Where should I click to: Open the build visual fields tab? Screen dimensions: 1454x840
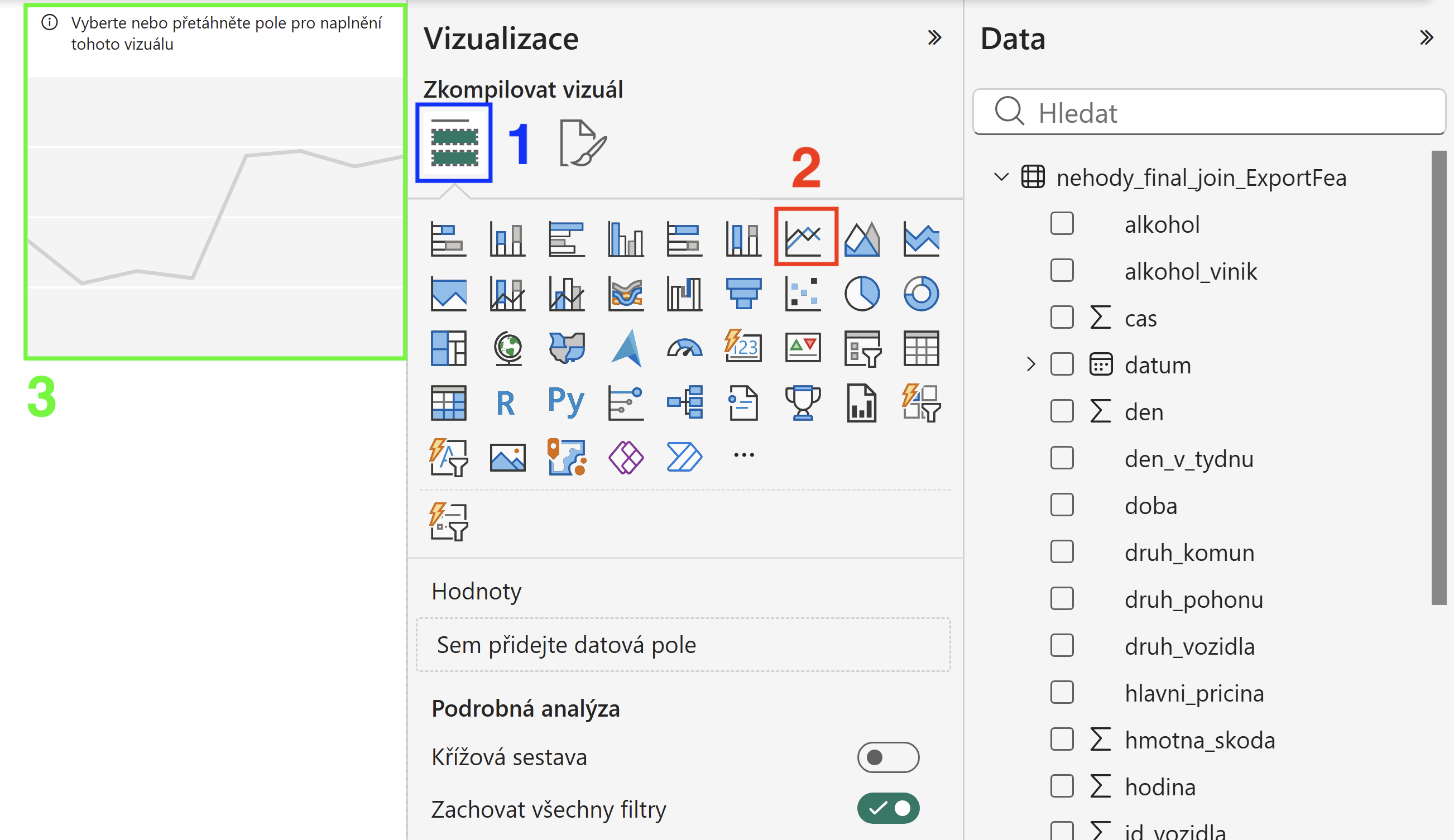pos(454,143)
